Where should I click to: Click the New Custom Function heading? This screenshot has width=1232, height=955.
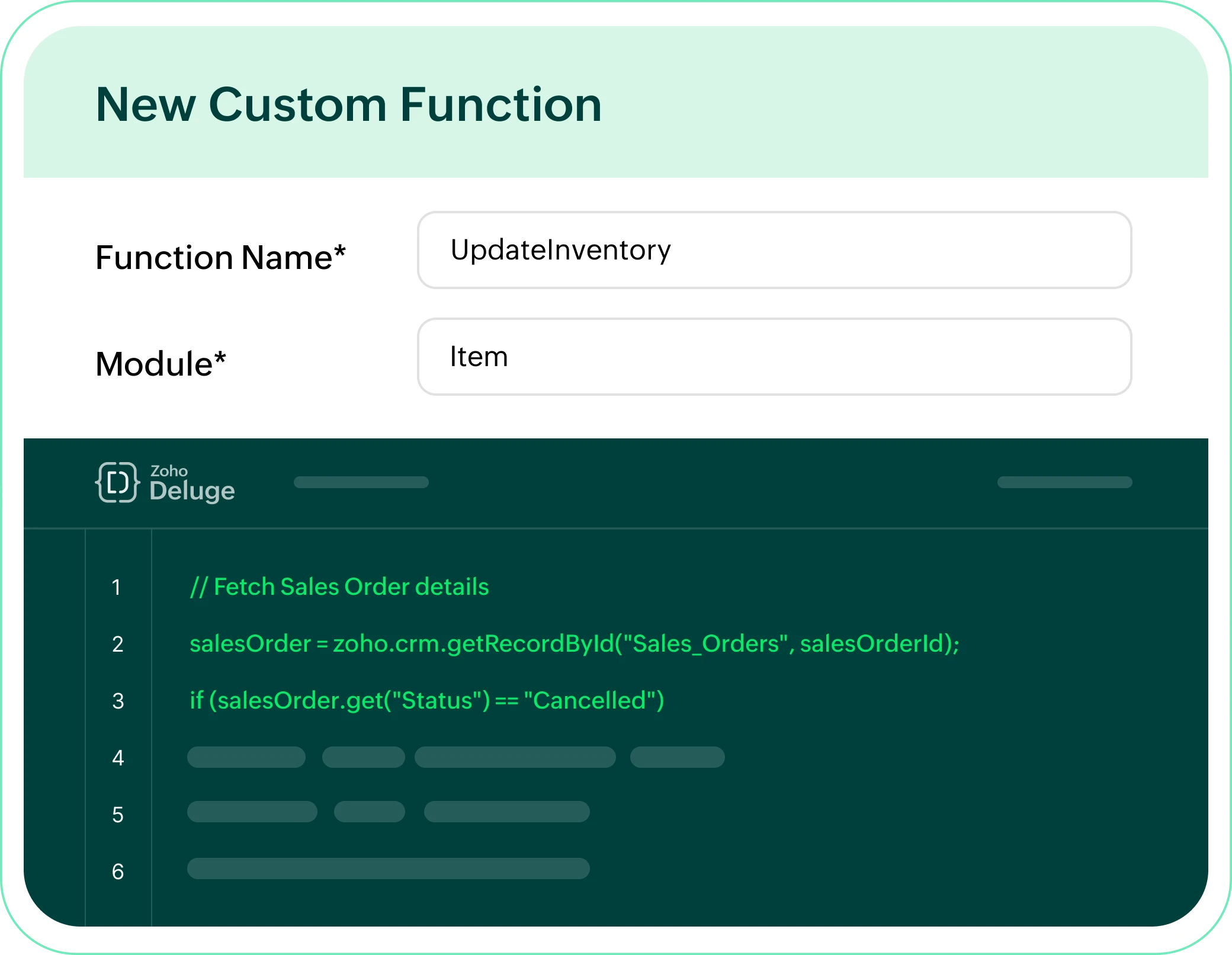tap(349, 105)
